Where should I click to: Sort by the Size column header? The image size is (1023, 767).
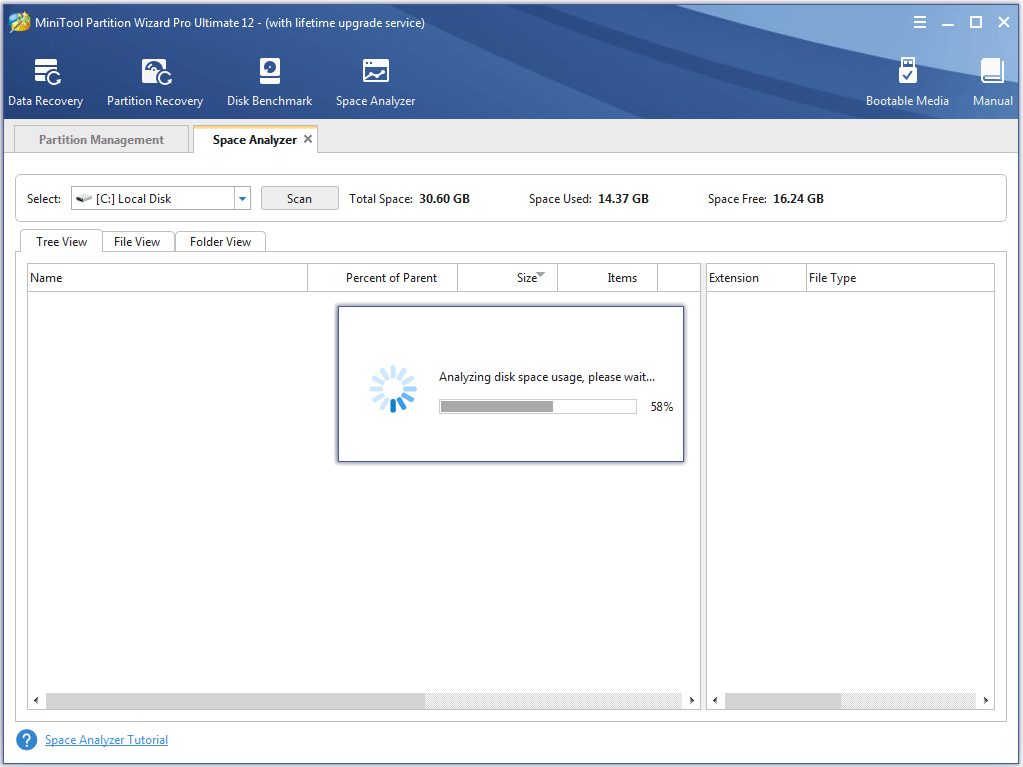tap(508, 278)
